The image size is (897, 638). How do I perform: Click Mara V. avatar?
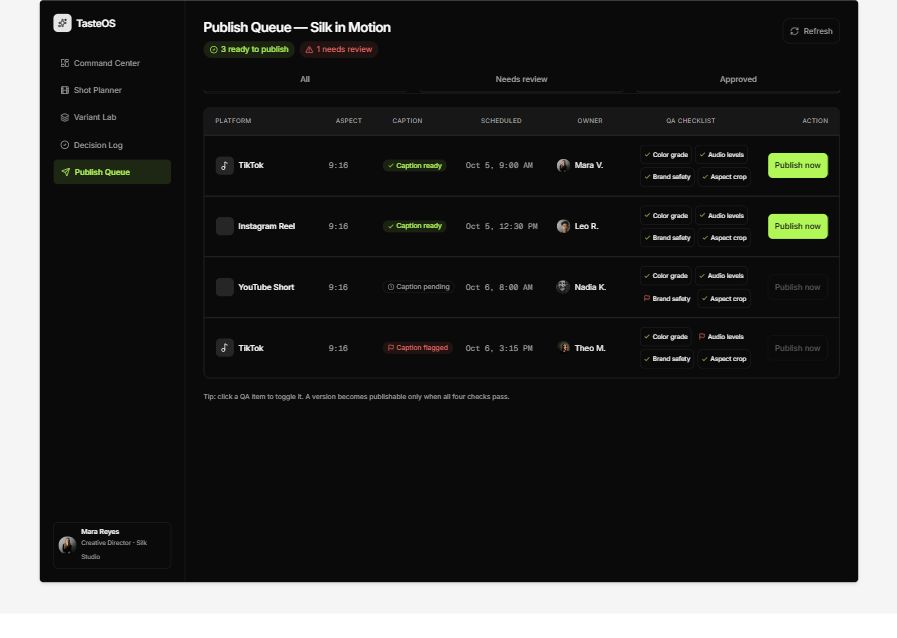coord(563,165)
